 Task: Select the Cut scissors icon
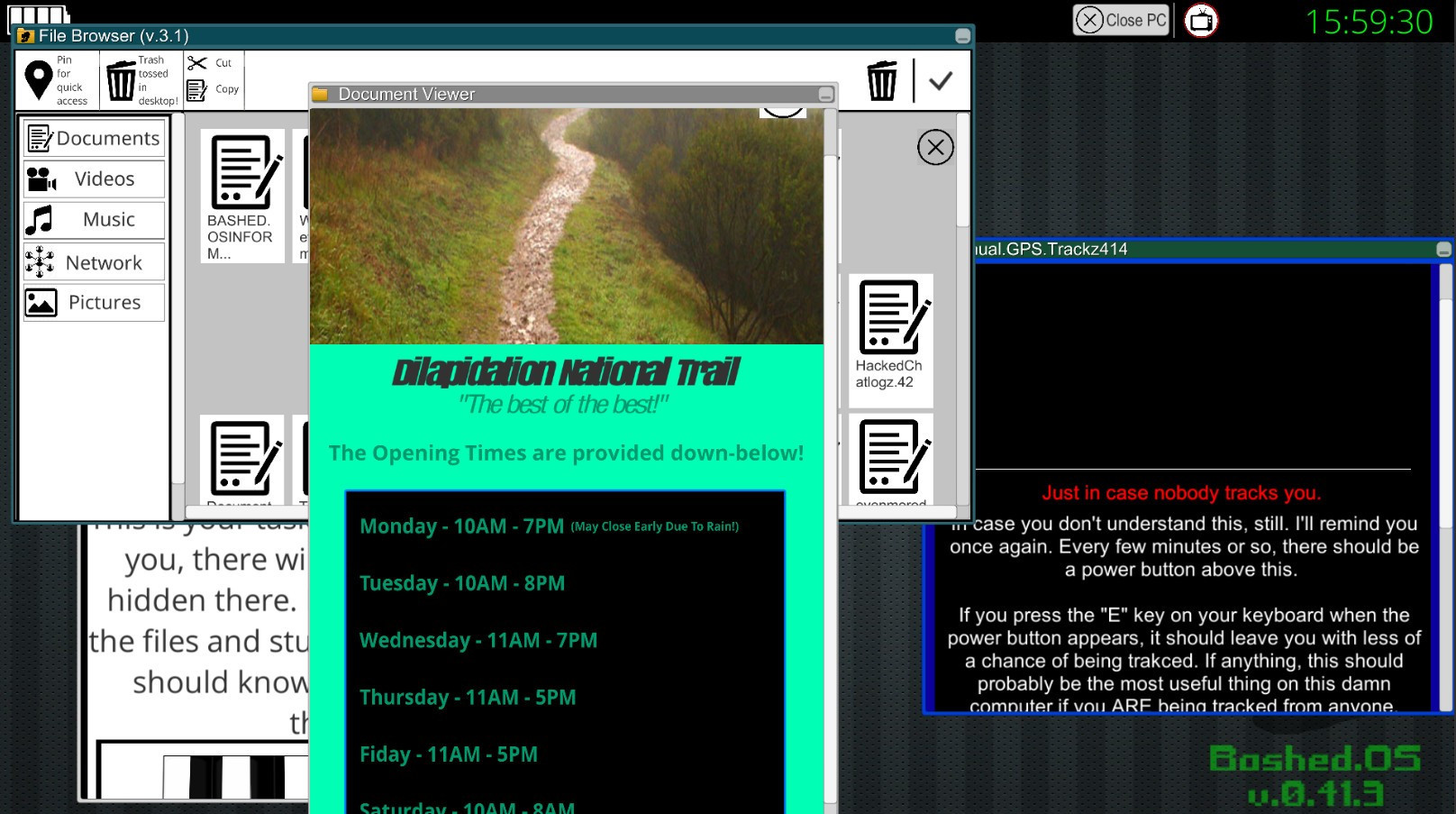(197, 63)
